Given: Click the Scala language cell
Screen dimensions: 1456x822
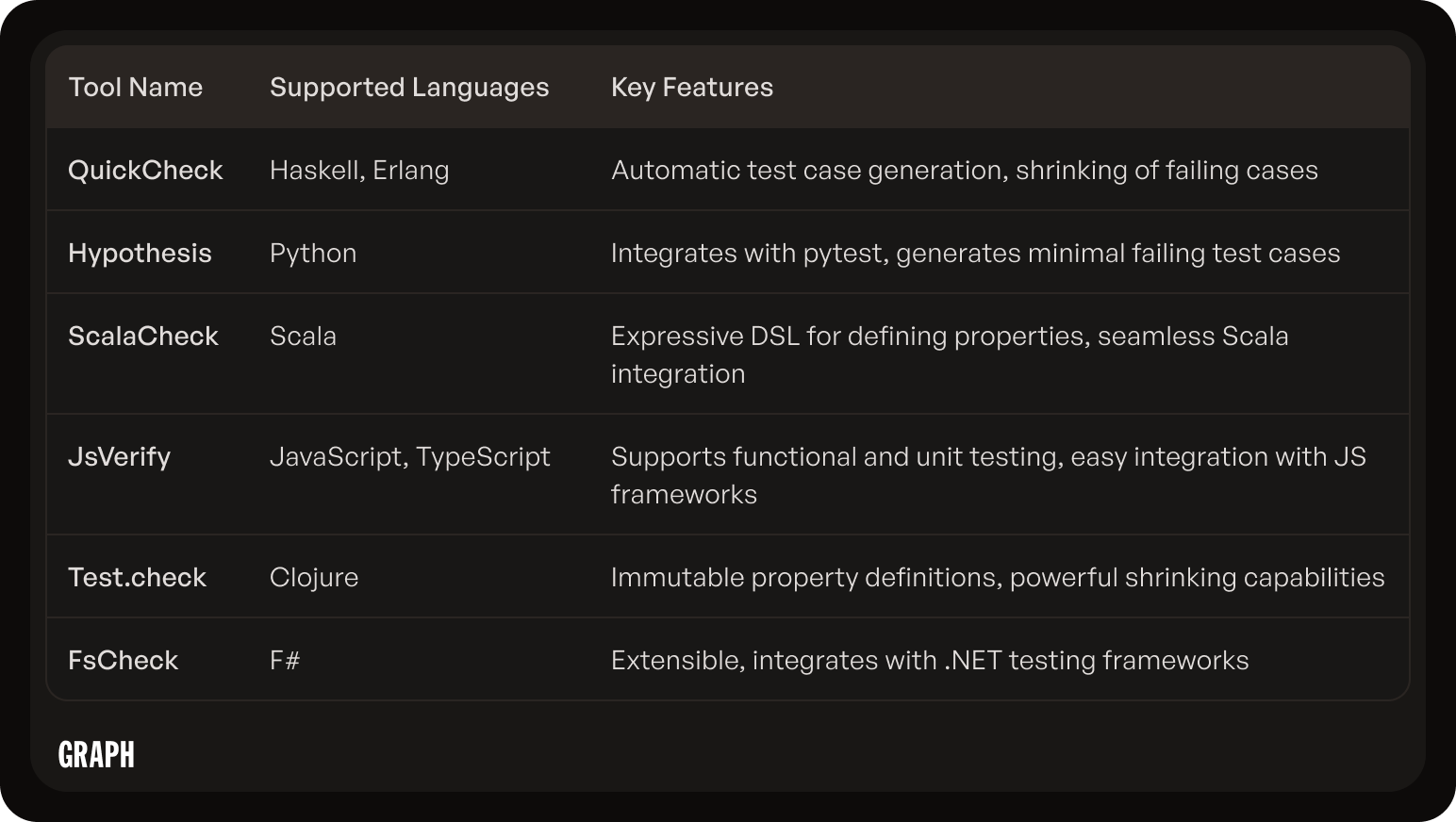Looking at the screenshot, I should point(303,337).
